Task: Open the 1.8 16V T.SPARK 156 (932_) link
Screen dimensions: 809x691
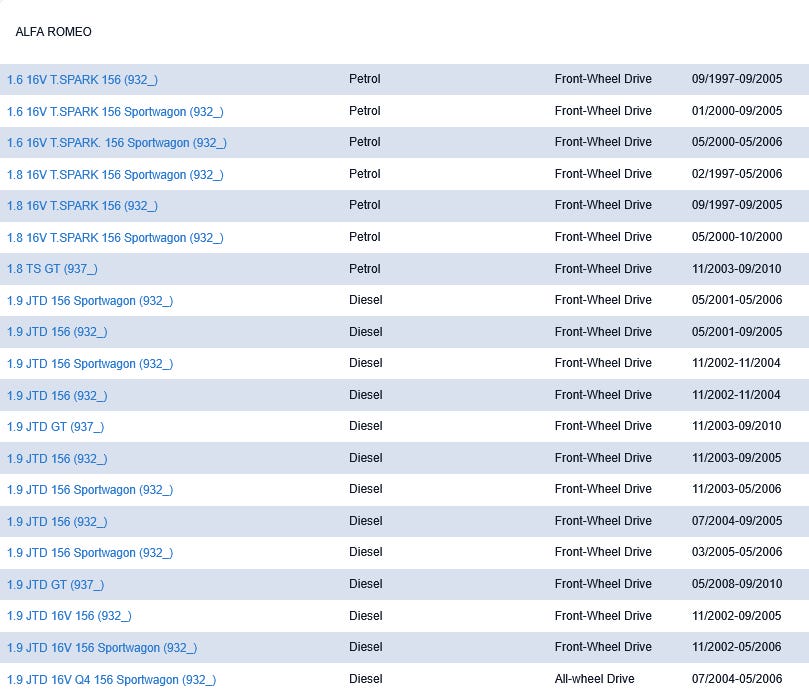Action: click(83, 205)
